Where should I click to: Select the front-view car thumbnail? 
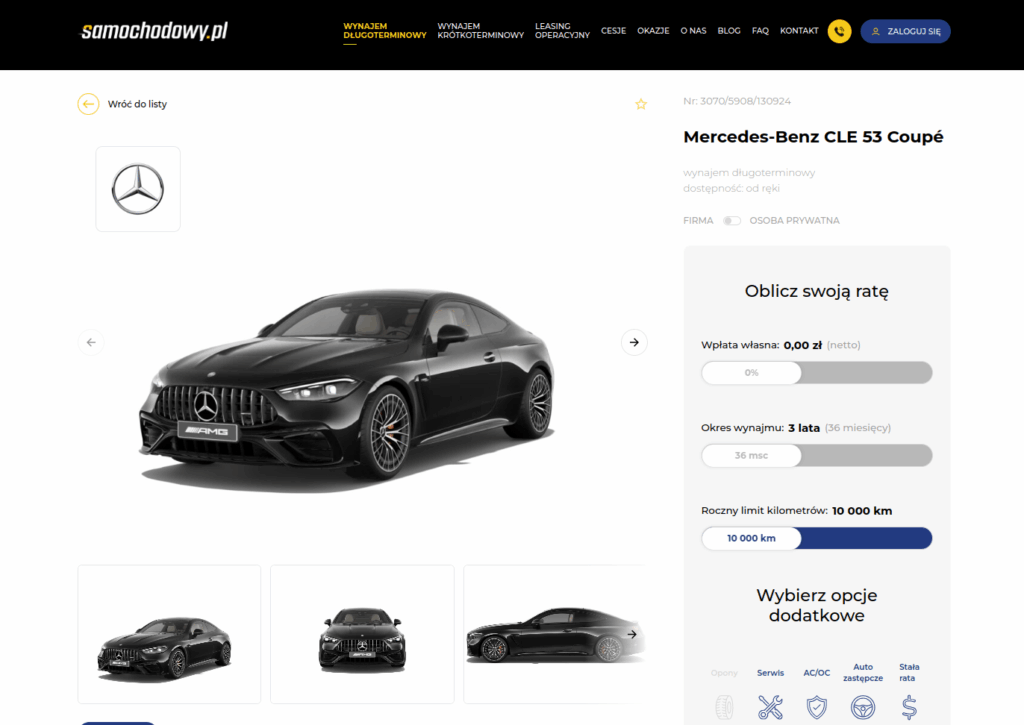tap(362, 634)
